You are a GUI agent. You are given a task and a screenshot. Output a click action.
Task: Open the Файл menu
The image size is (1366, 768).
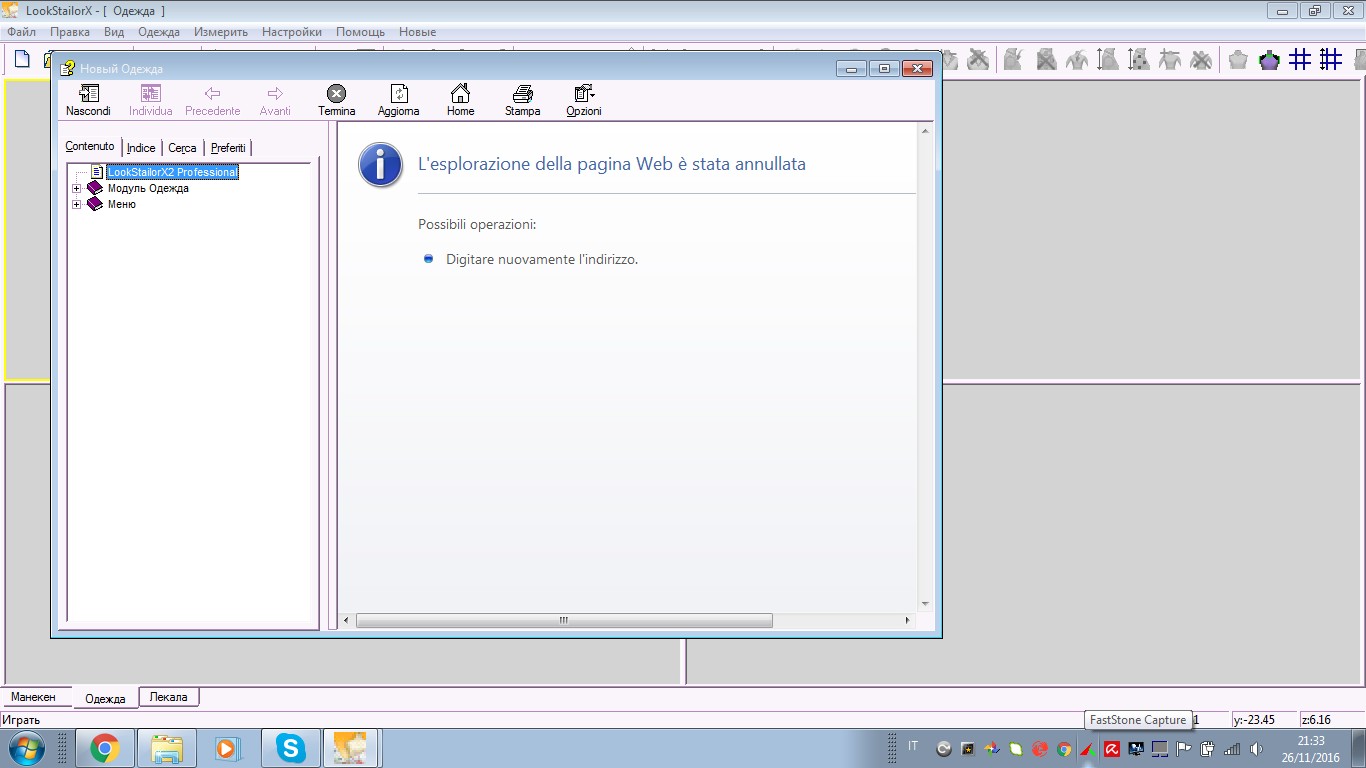[21, 32]
